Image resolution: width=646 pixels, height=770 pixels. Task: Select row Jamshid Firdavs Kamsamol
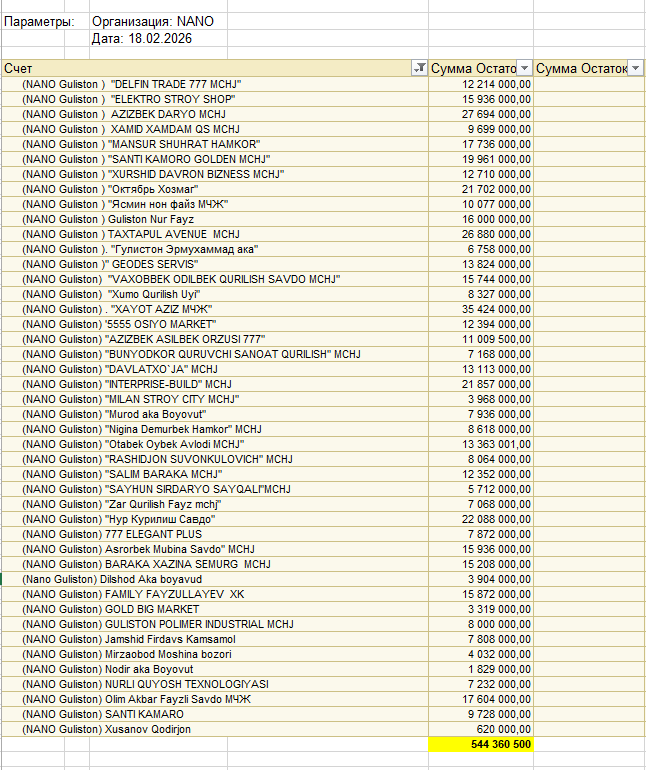(x=215, y=639)
